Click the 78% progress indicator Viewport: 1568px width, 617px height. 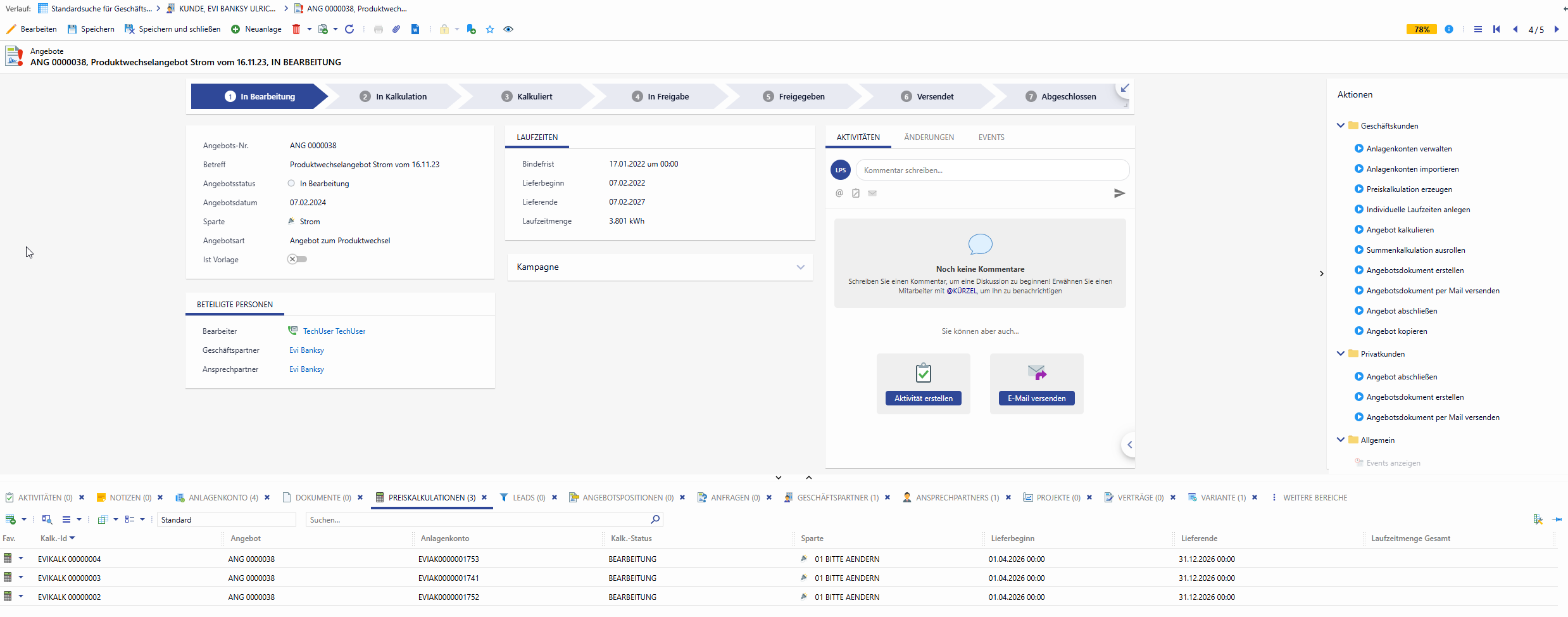tap(1422, 29)
